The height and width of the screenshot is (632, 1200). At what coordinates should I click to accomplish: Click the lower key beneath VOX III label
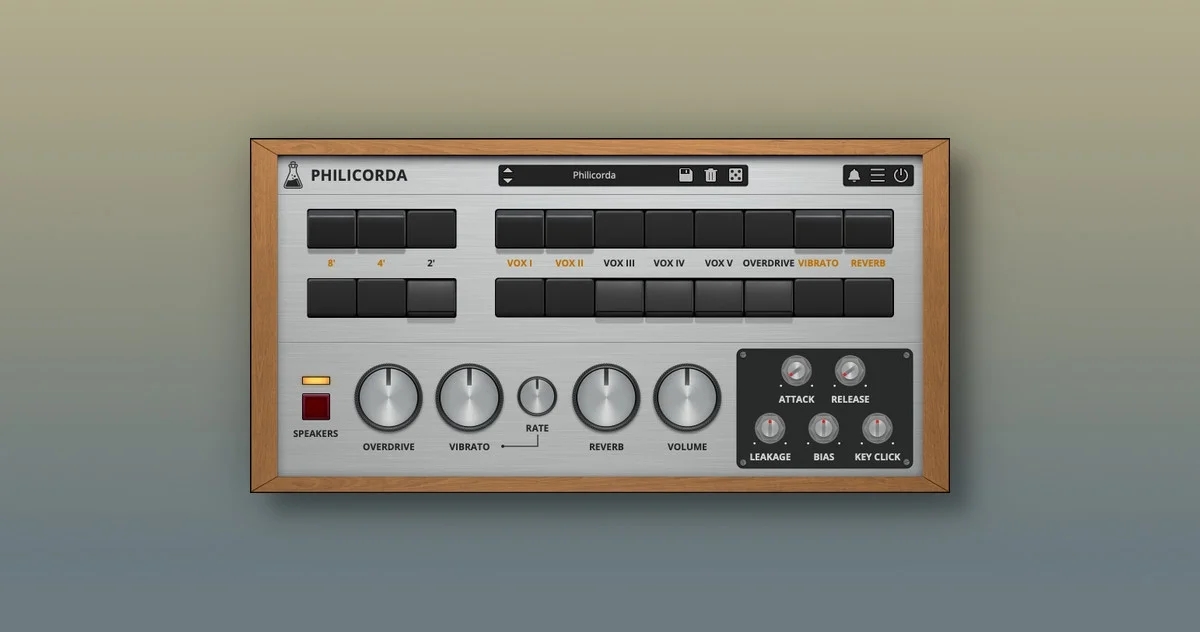619,298
